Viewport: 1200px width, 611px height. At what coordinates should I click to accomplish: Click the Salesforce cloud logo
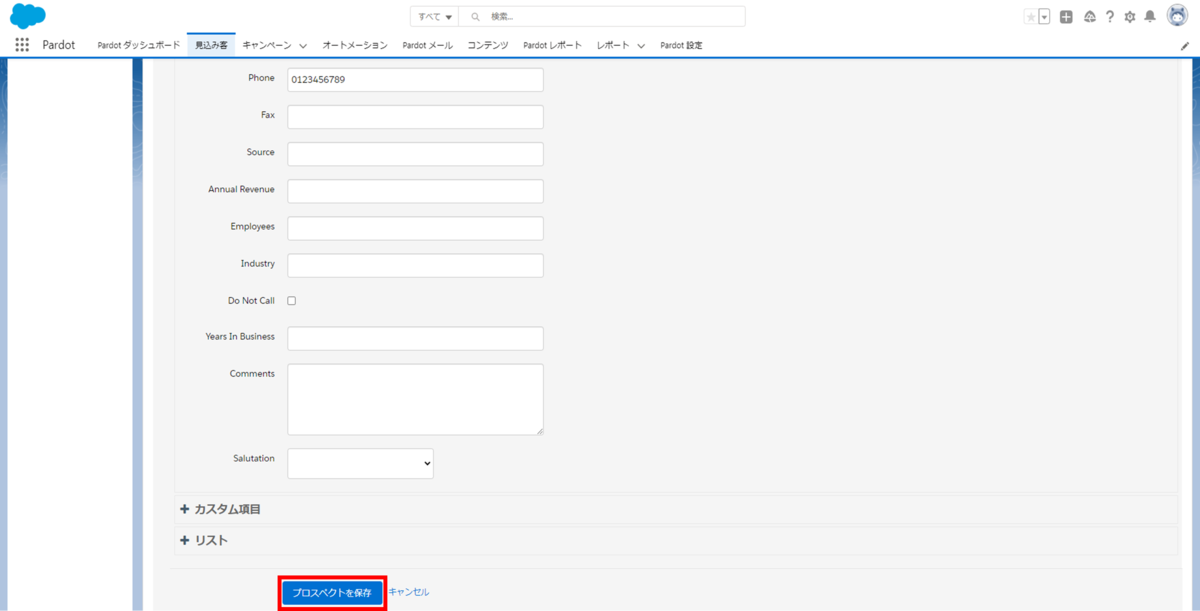(28, 16)
